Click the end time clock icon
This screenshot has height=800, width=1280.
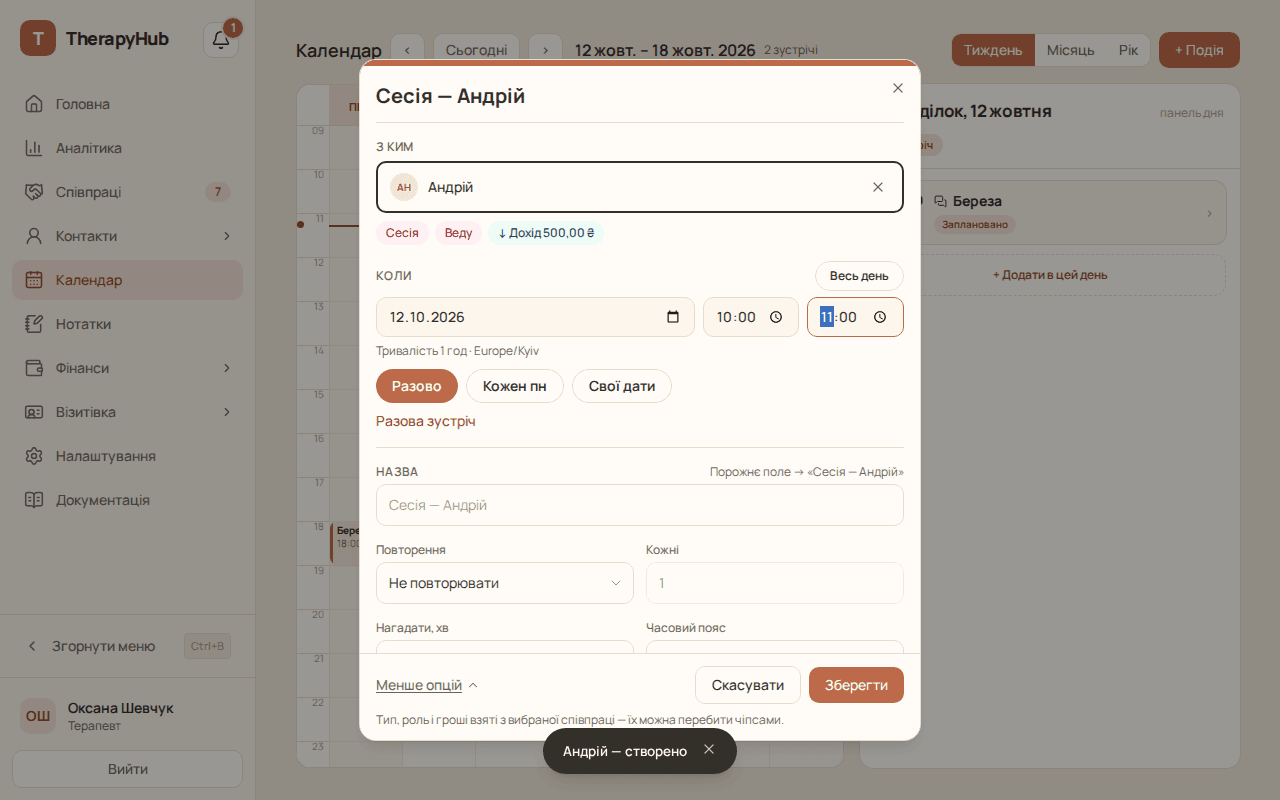point(880,317)
